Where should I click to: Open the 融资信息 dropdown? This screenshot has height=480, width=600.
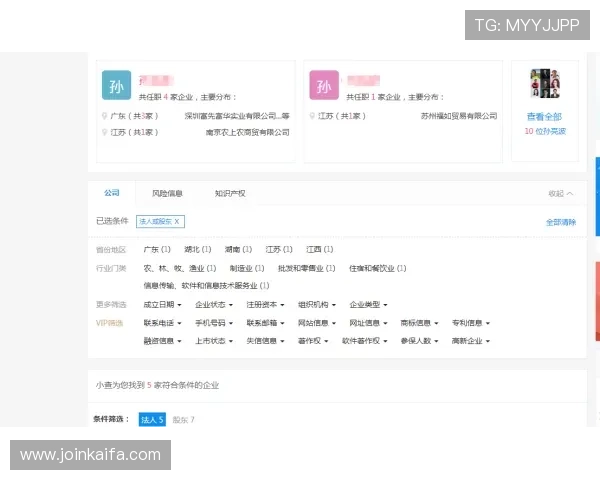coord(162,341)
